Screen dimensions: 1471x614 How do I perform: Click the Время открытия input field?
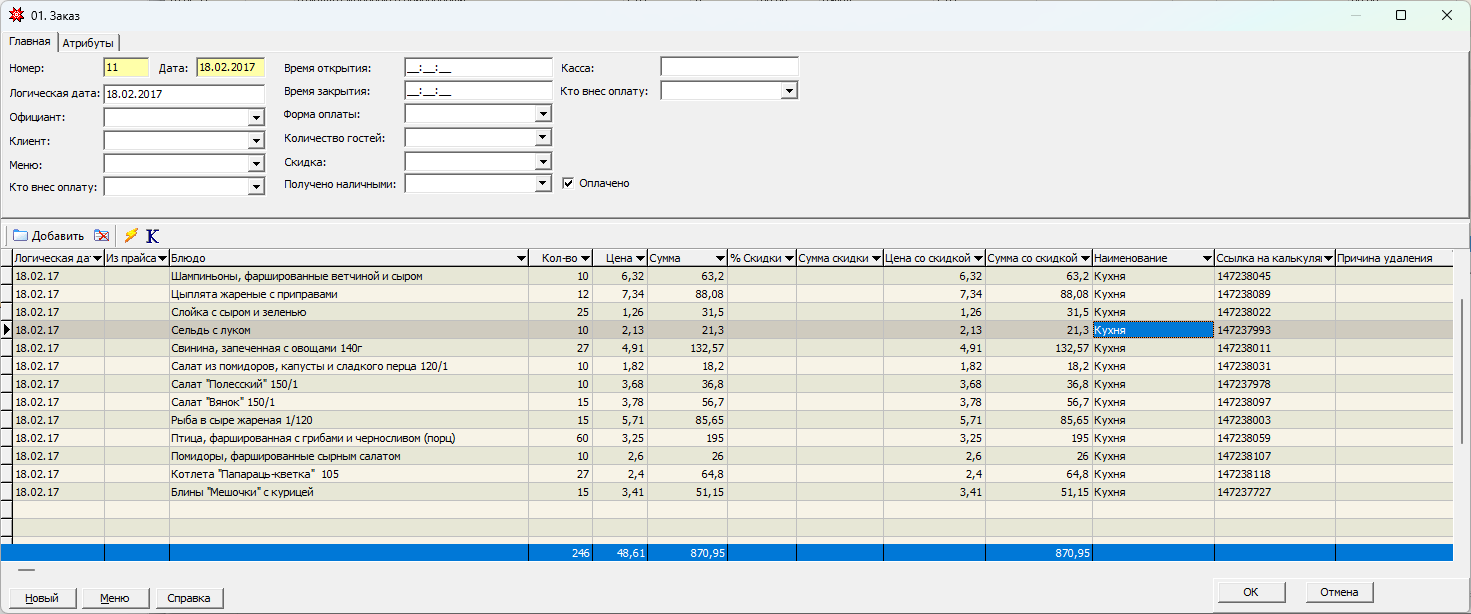(478, 68)
